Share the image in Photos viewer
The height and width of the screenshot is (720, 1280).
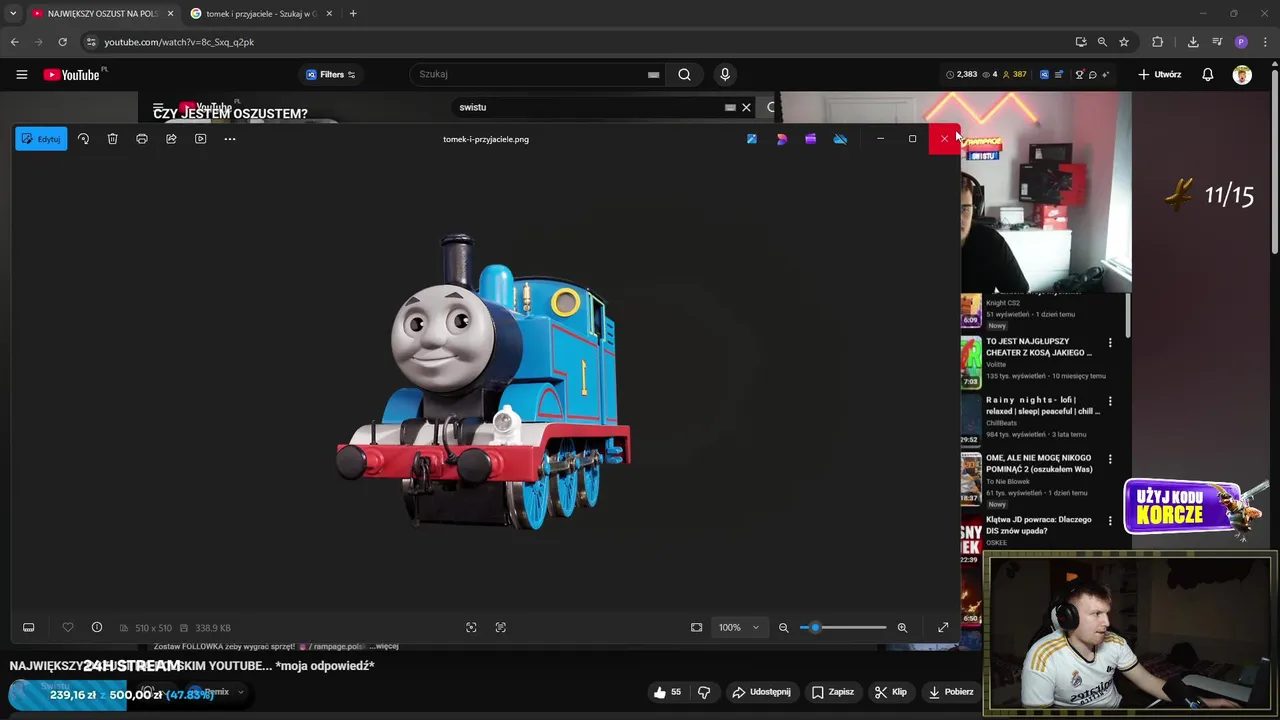click(171, 139)
